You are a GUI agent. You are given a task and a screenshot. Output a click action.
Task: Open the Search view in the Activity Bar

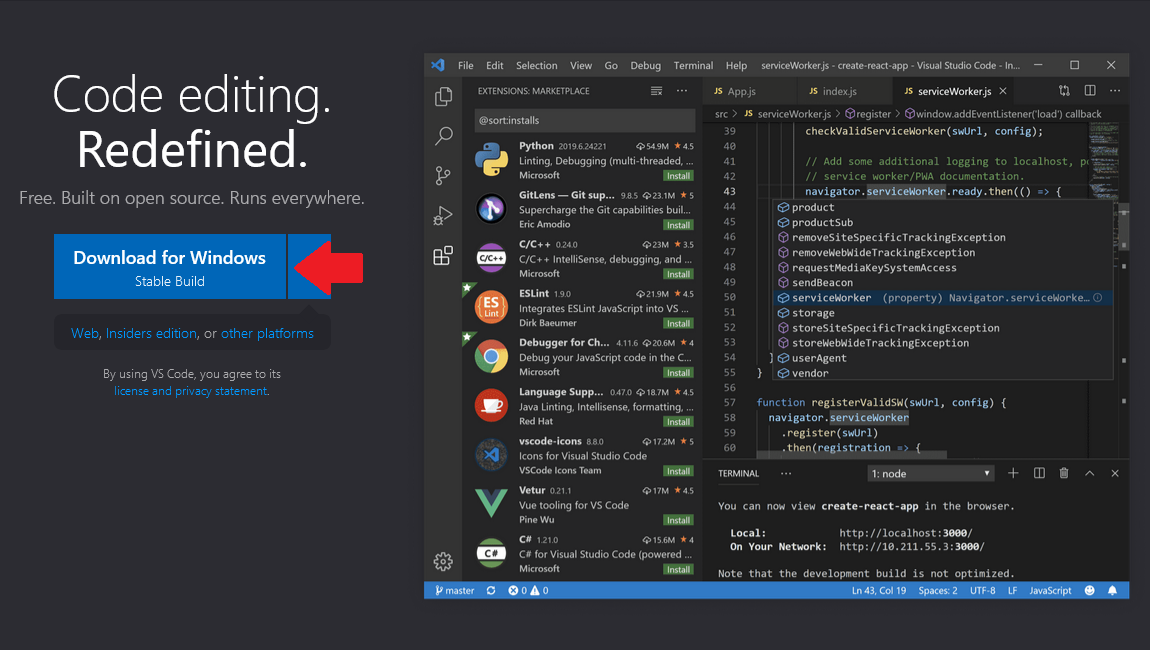click(443, 135)
